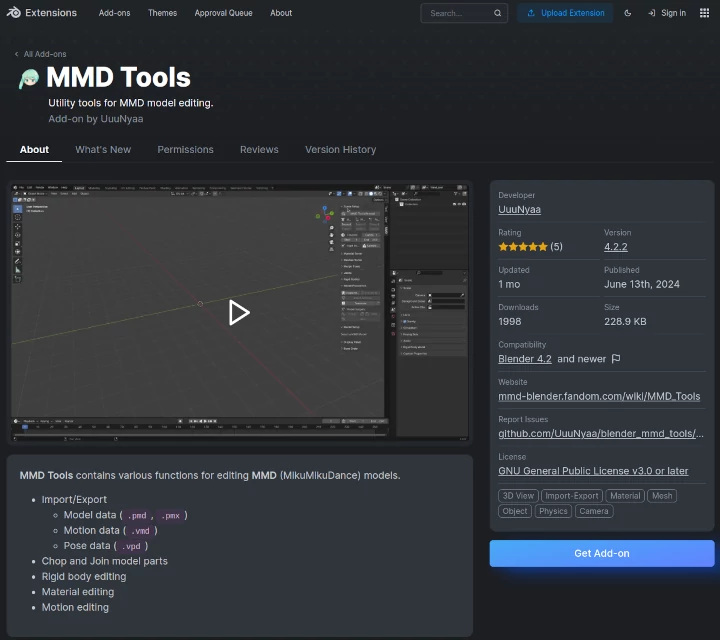The height and width of the screenshot is (640, 720).
Task: Open the apps grid menu icon
Action: (704, 13)
